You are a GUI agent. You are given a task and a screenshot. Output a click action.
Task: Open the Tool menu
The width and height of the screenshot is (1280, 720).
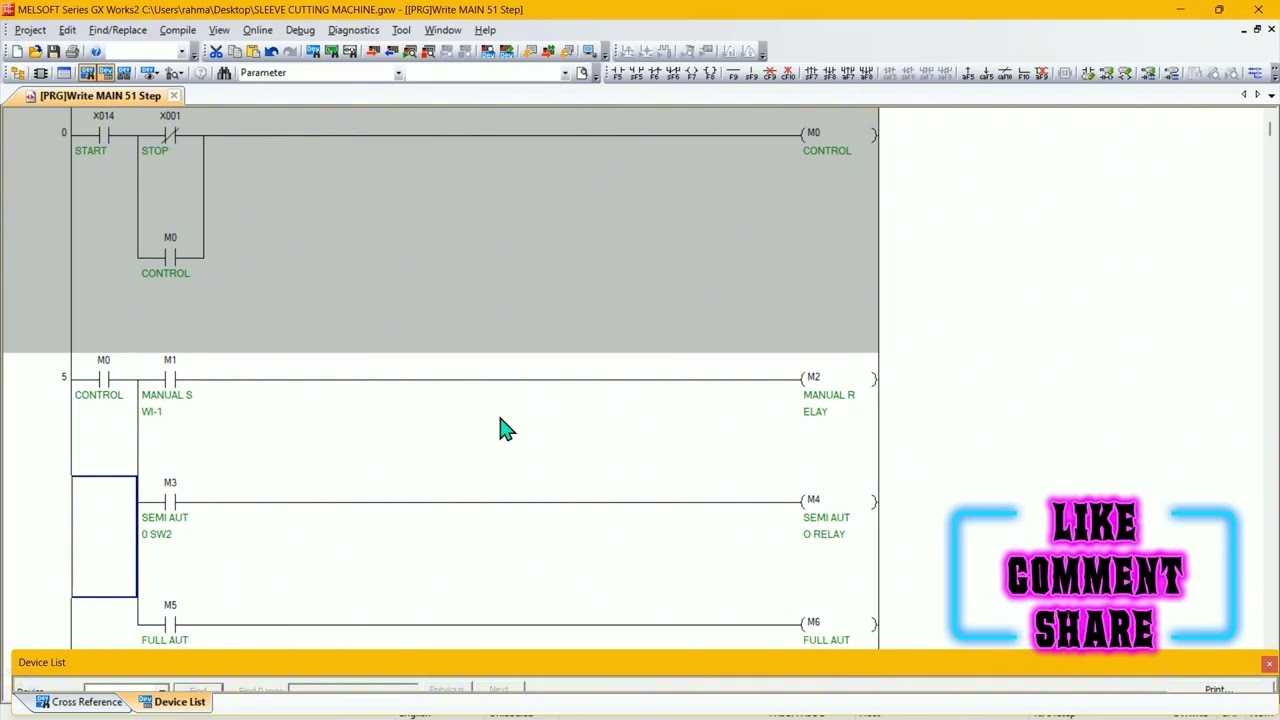(x=401, y=30)
